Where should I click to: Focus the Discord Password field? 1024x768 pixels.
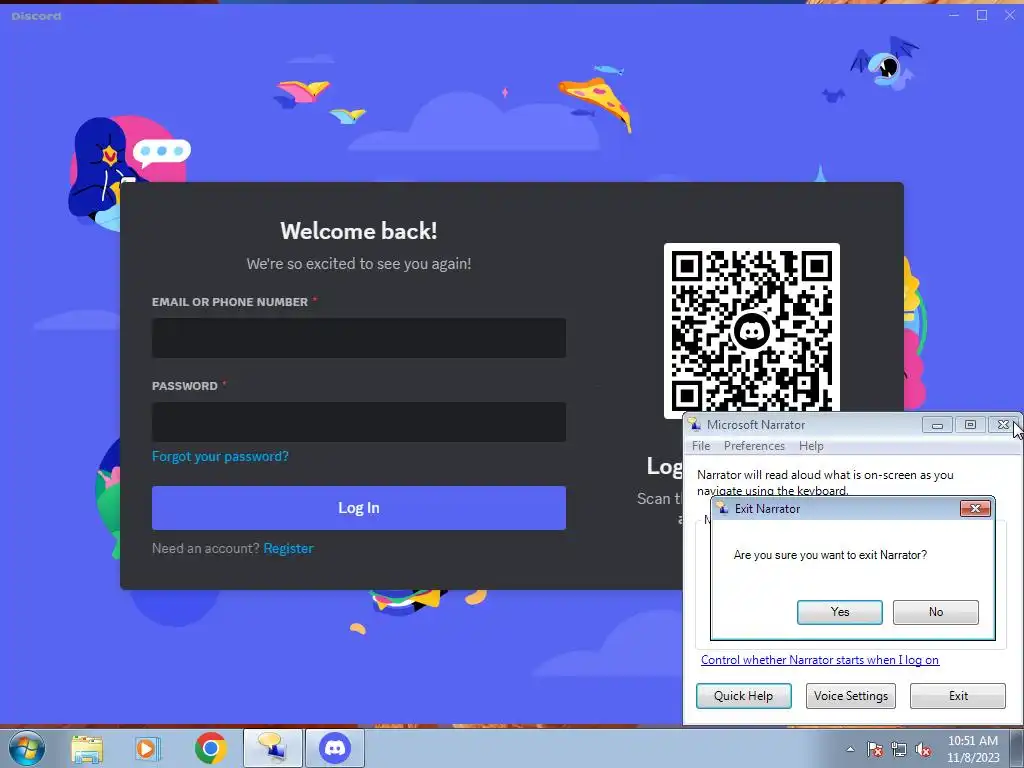click(x=359, y=422)
